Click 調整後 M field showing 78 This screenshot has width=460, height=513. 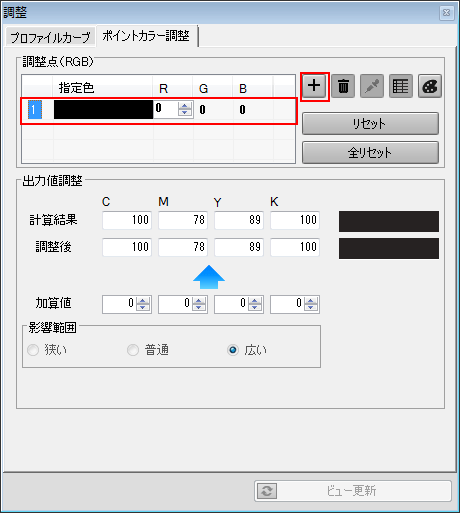[183, 247]
